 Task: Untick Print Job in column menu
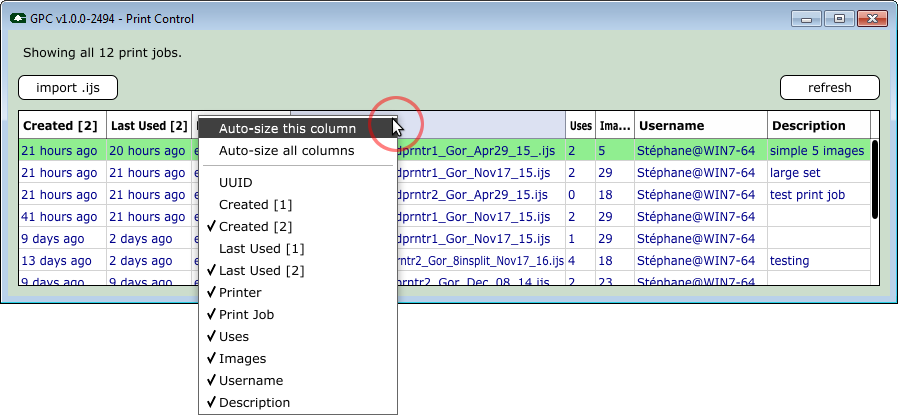click(246, 315)
